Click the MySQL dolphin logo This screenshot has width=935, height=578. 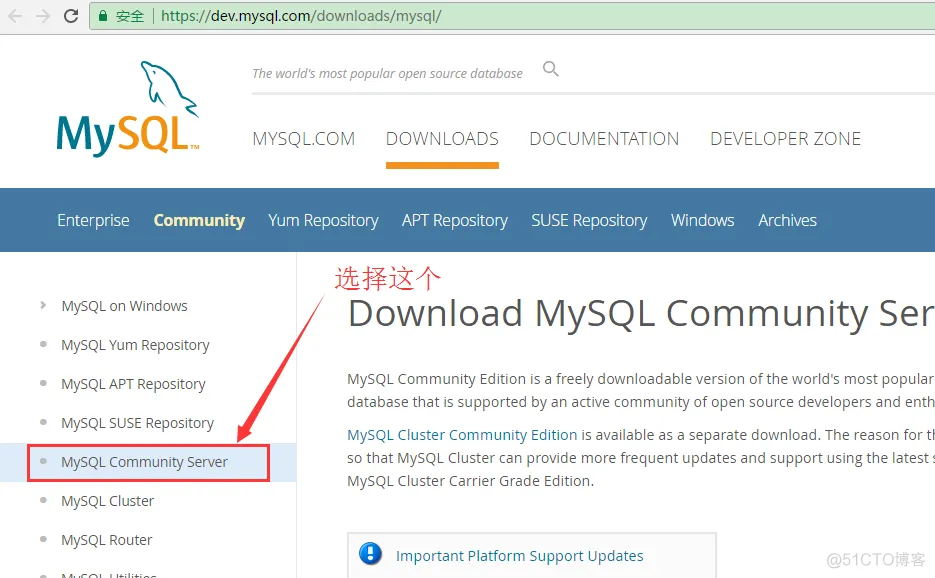coord(128,108)
